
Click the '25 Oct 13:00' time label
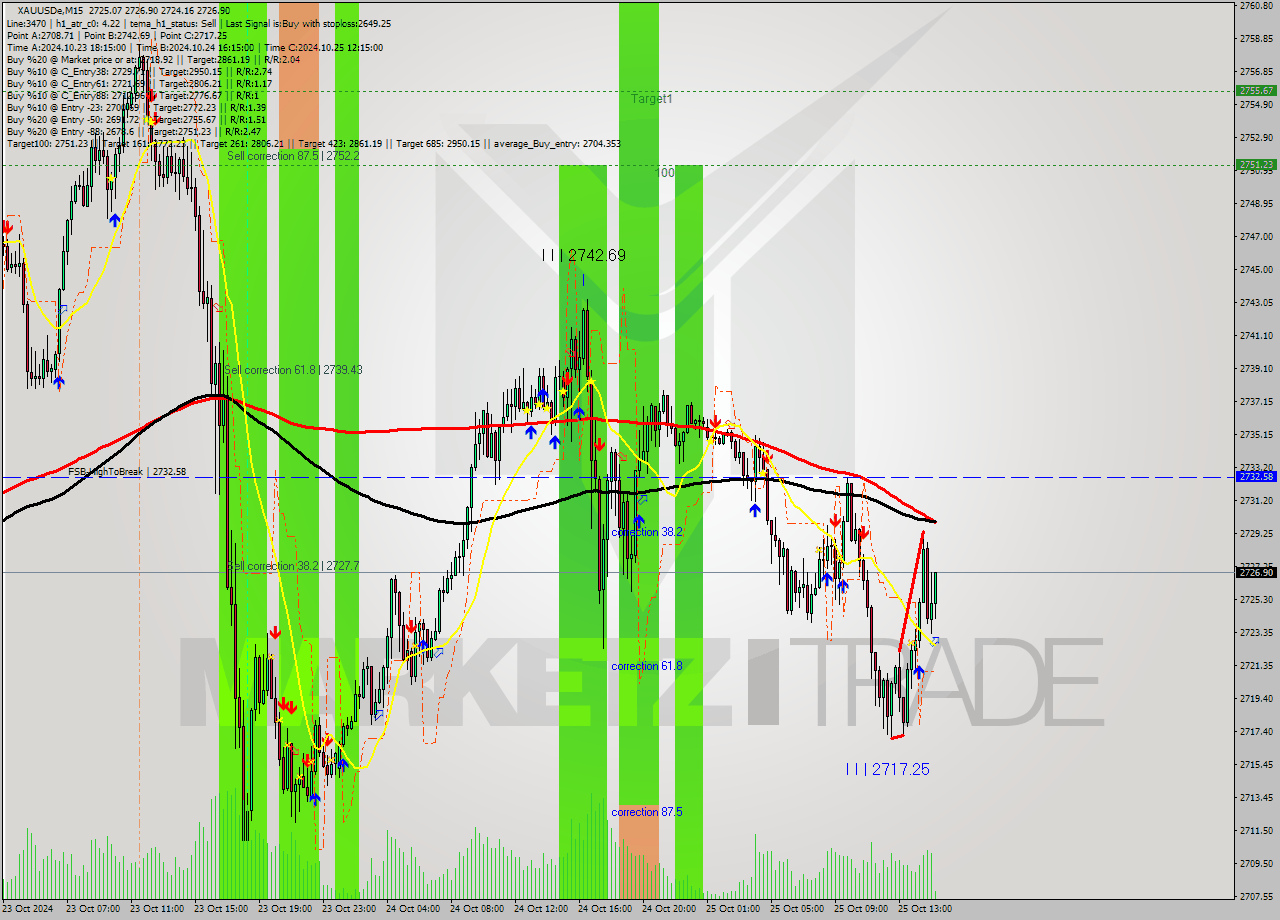pyautogui.click(x=925, y=909)
